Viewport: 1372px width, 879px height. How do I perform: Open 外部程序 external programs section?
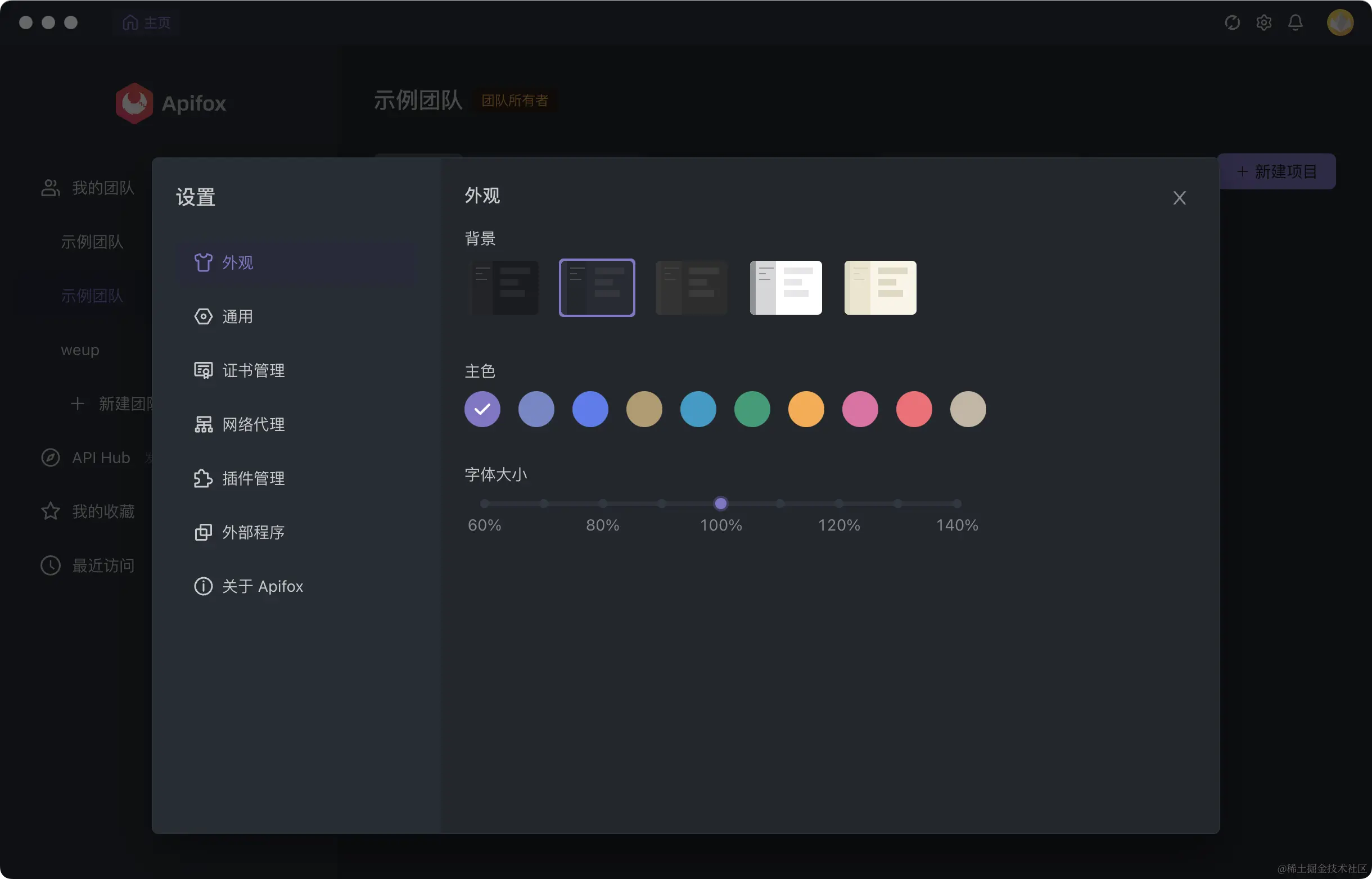pyautogui.click(x=253, y=532)
